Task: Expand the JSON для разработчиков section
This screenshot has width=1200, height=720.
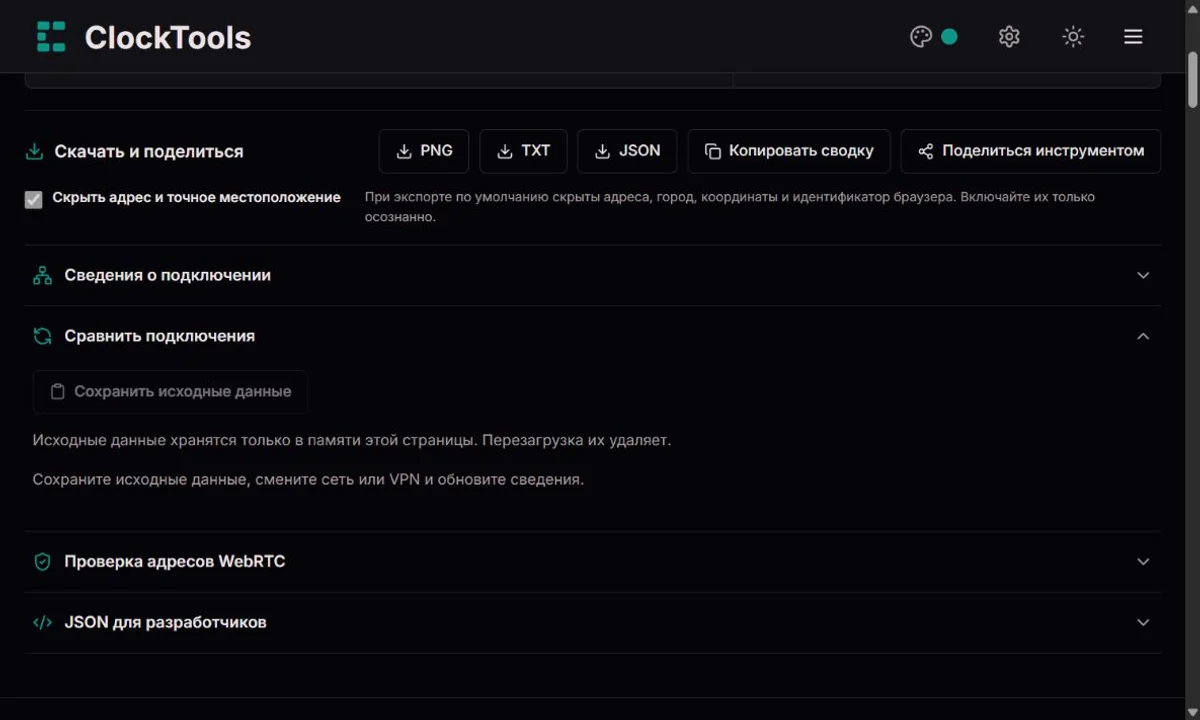Action: click(593, 623)
